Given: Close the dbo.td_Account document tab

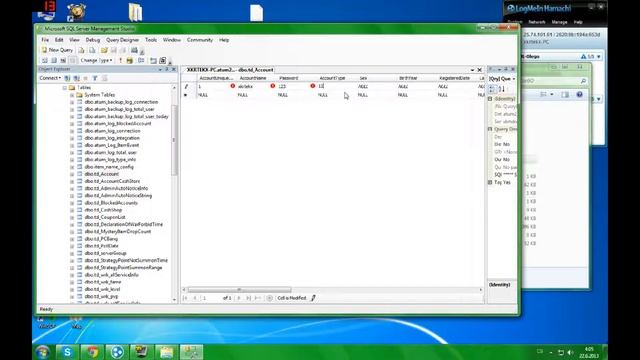Looking at the screenshot, I should (480, 70).
